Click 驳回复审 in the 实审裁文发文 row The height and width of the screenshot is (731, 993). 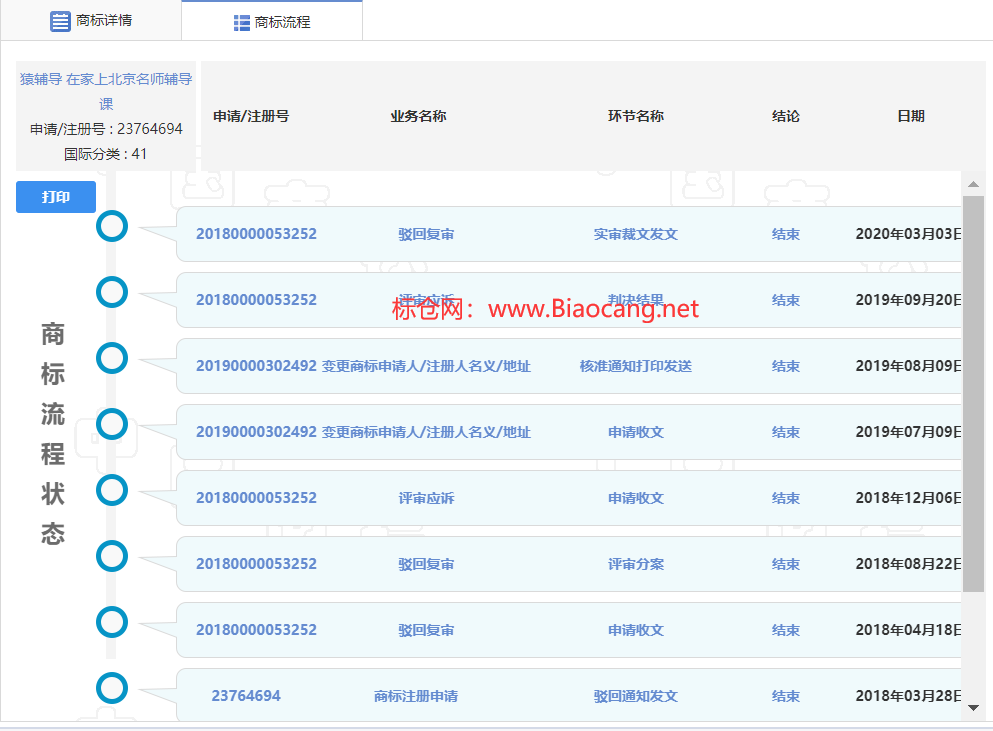click(x=426, y=234)
